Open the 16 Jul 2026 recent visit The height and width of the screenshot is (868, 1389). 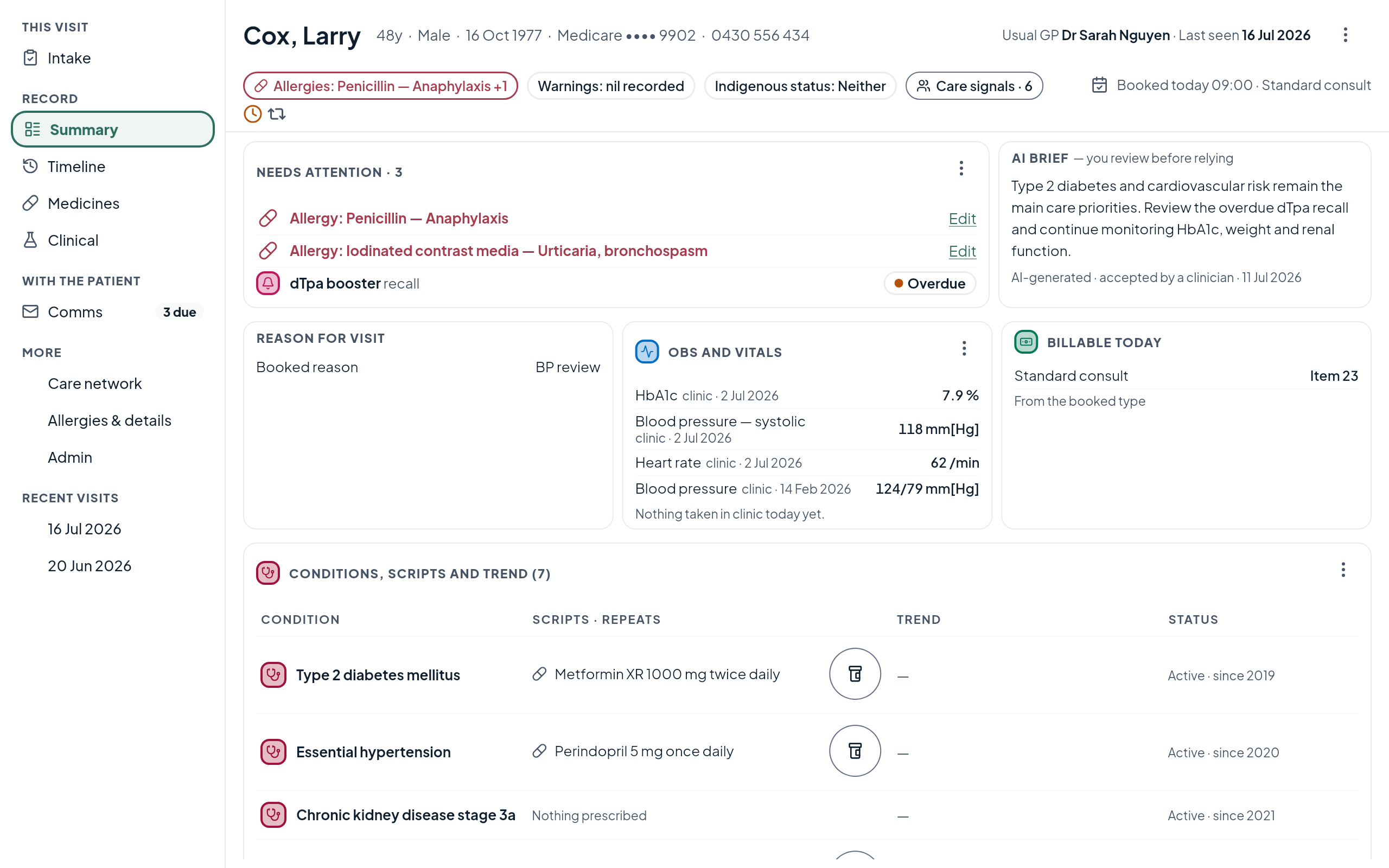(x=112, y=529)
